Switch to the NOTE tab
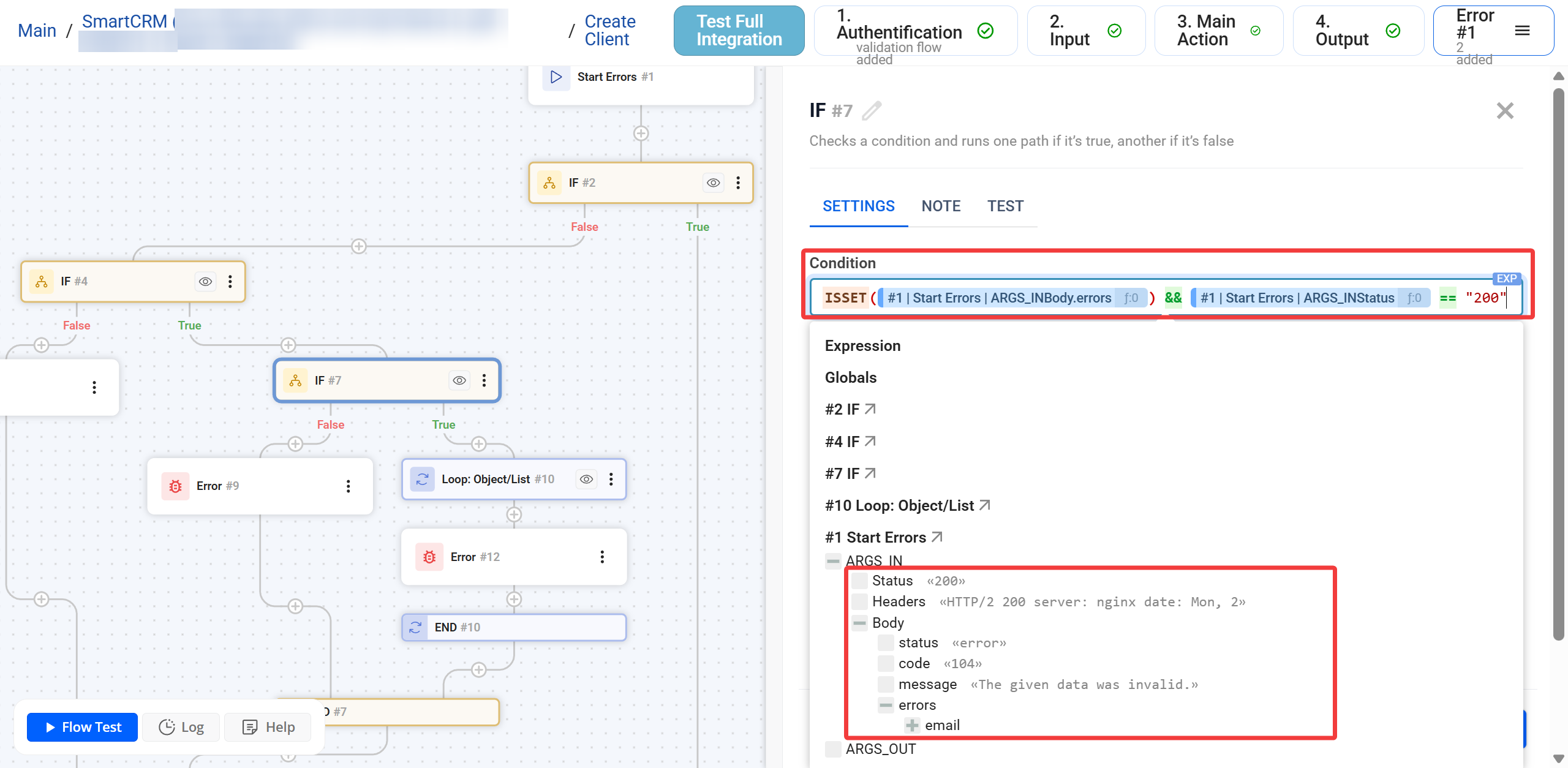The height and width of the screenshot is (768, 1568). point(941,206)
